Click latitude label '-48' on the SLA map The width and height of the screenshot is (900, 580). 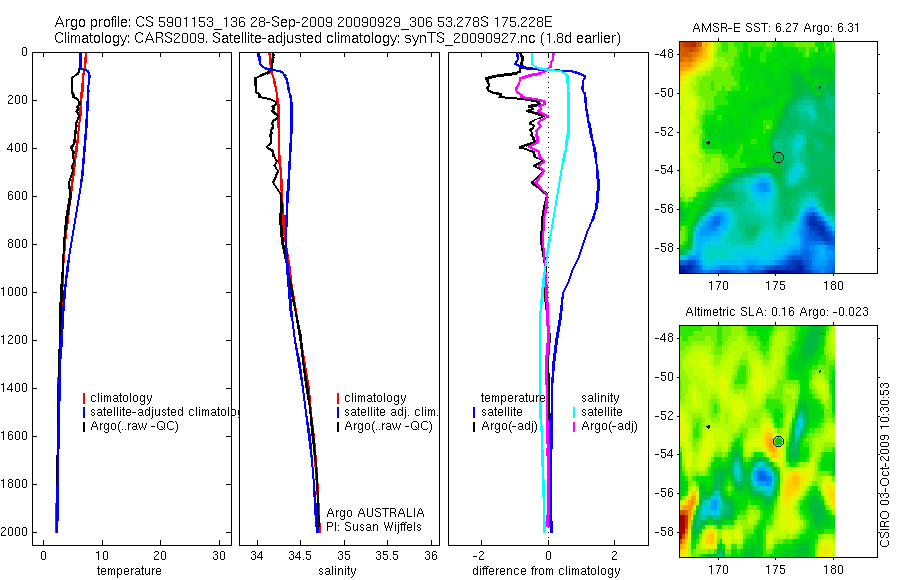(x=664, y=338)
